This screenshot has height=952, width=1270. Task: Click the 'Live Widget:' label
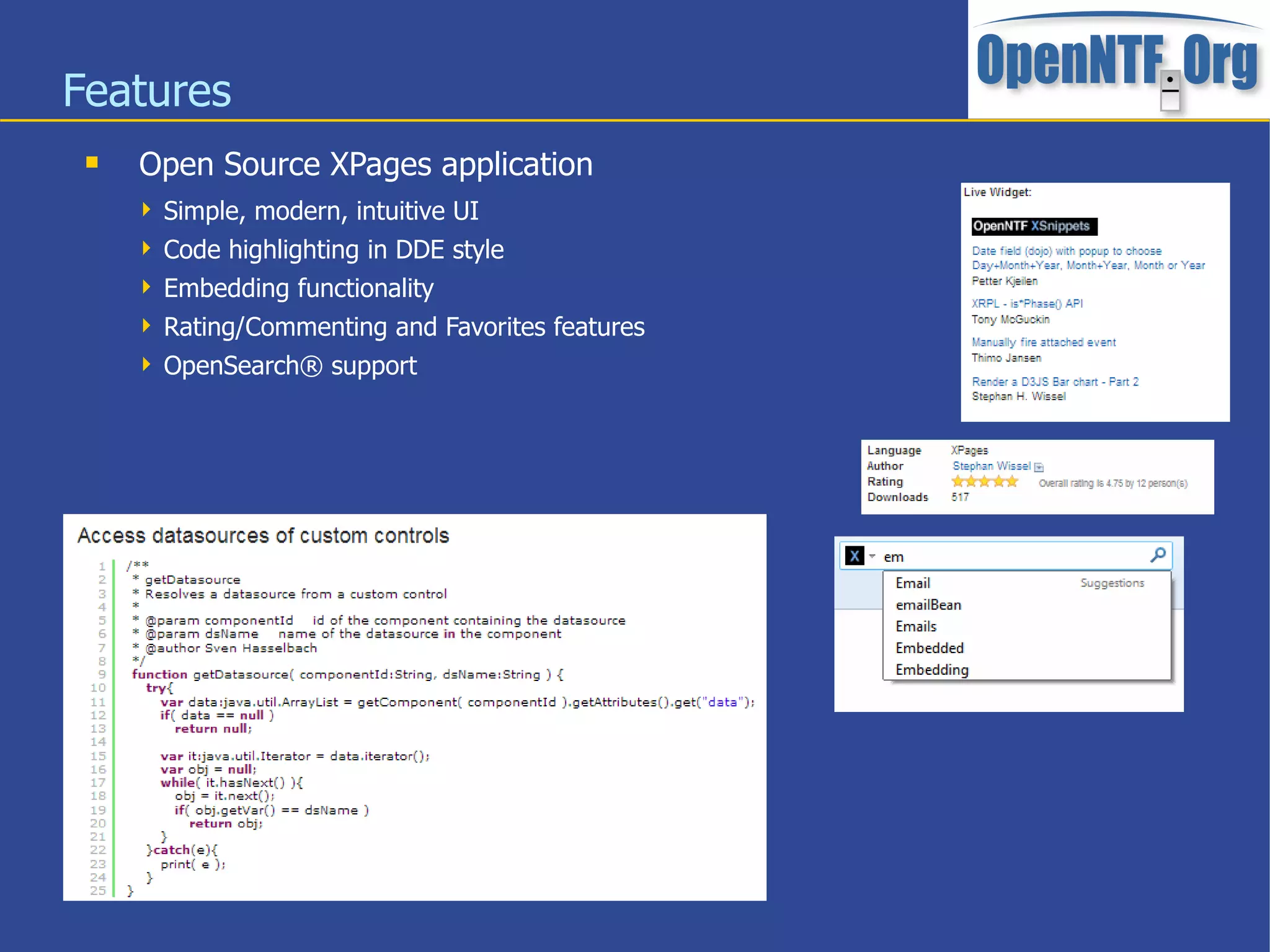pyautogui.click(x=998, y=192)
